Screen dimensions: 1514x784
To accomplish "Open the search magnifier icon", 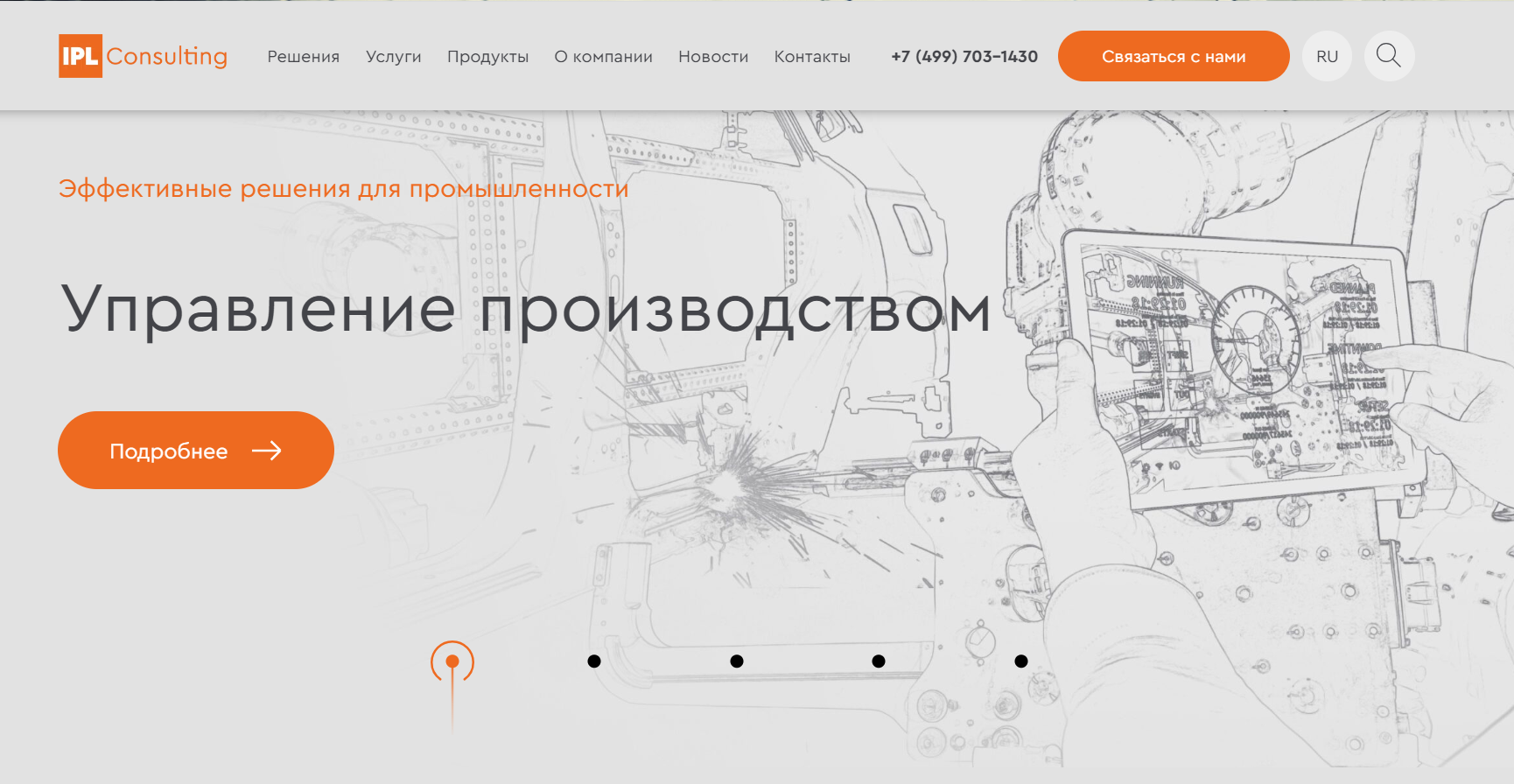I will [1389, 56].
